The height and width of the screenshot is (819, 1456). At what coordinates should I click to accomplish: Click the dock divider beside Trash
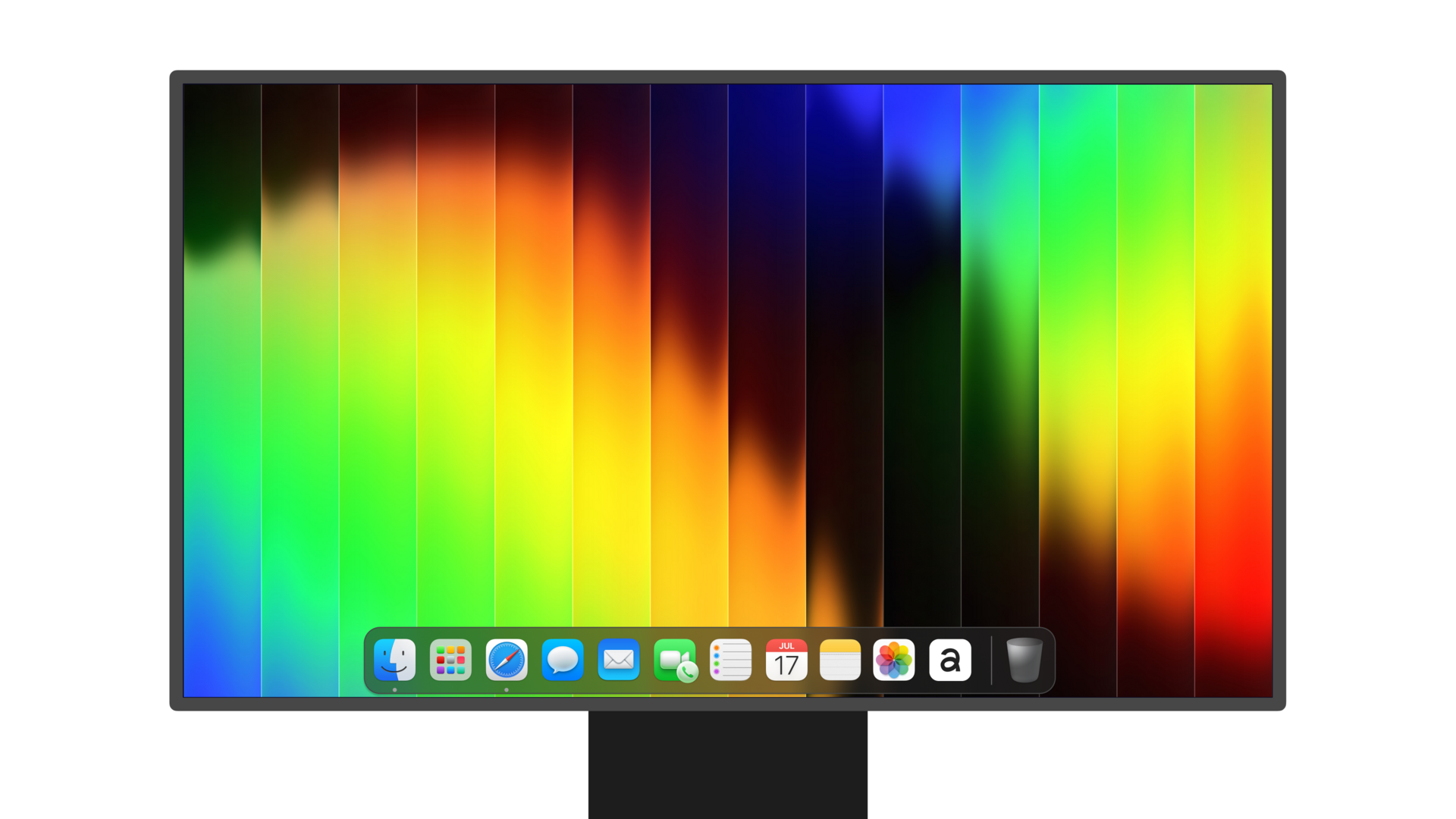[991, 660]
